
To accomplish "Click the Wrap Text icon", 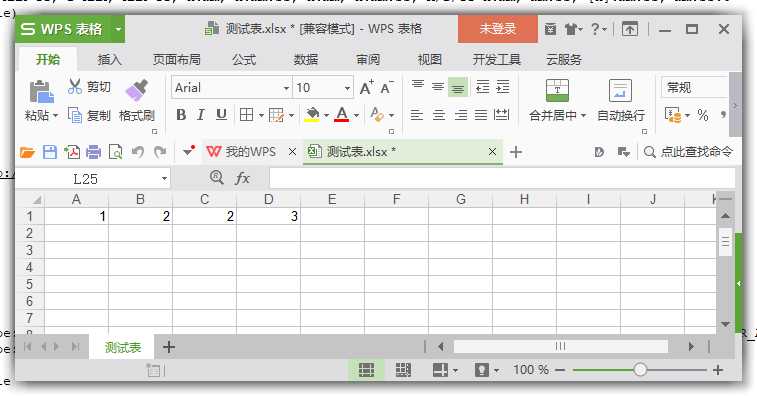I will (620, 90).
